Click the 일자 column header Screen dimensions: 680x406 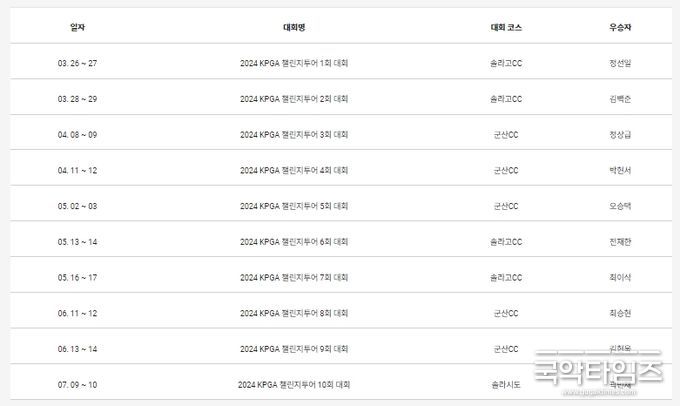click(x=77, y=27)
